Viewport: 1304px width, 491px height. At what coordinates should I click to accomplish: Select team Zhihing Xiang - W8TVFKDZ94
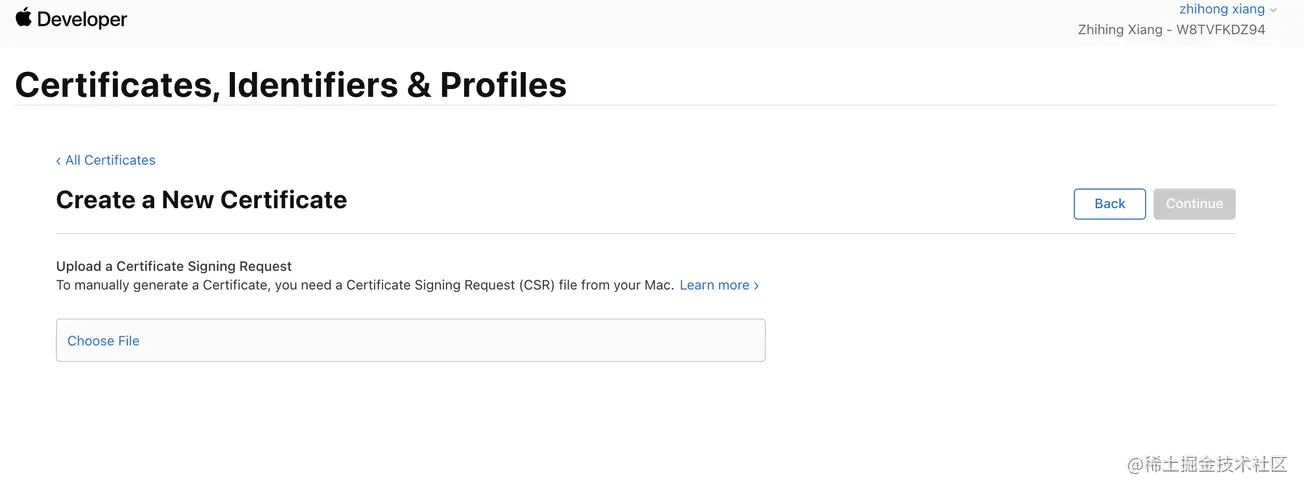1171,30
